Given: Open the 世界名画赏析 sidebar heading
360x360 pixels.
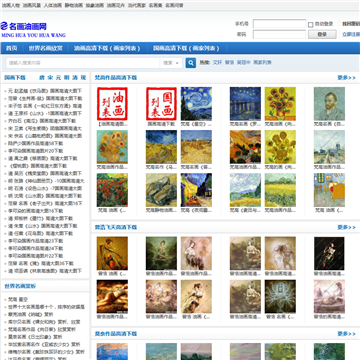Looking at the screenshot, I should coord(20,286).
